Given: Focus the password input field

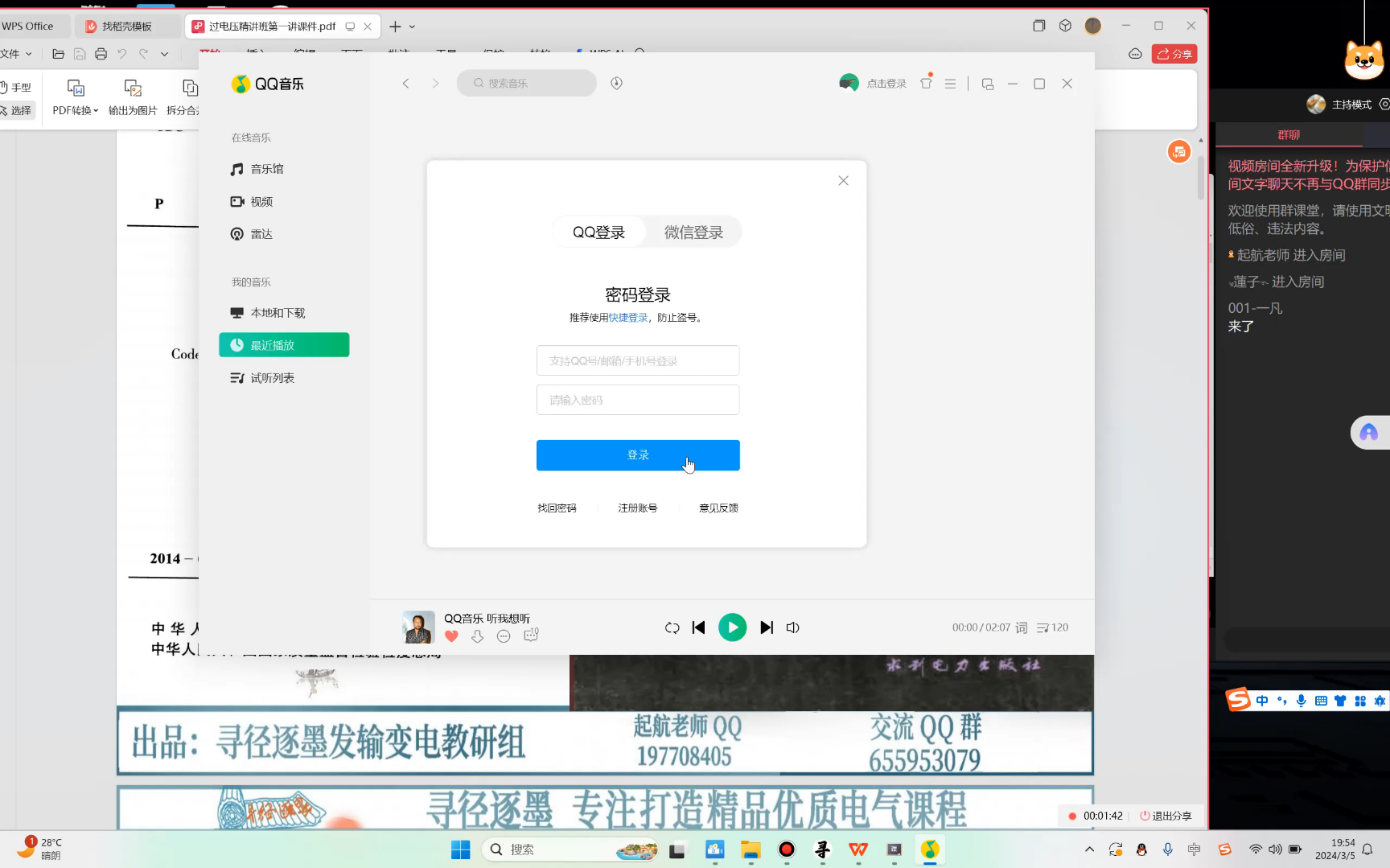Looking at the screenshot, I should 638,400.
